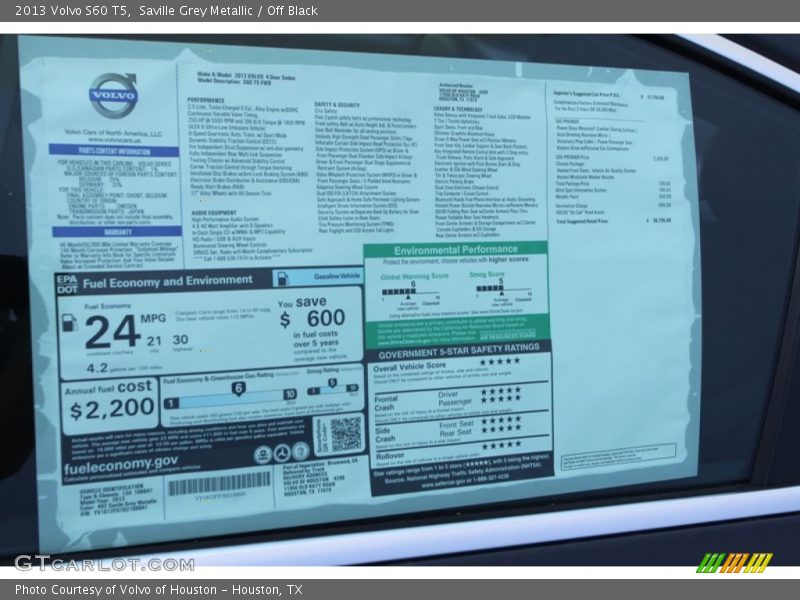800x600 pixels.
Task: Click the gasoline pump icon beside Gasoline Vehicle
Action: click(x=282, y=279)
